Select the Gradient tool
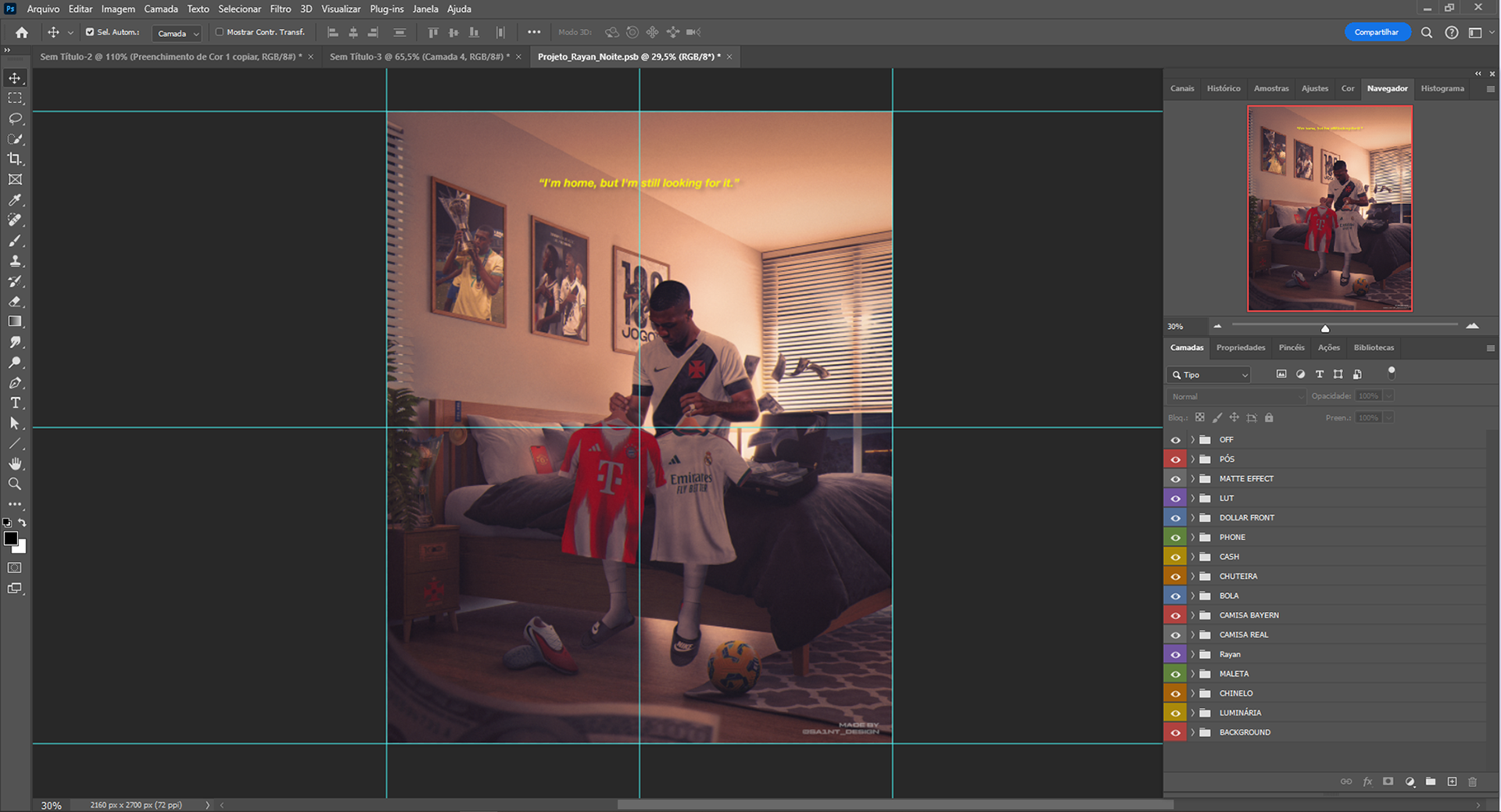 pos(15,322)
